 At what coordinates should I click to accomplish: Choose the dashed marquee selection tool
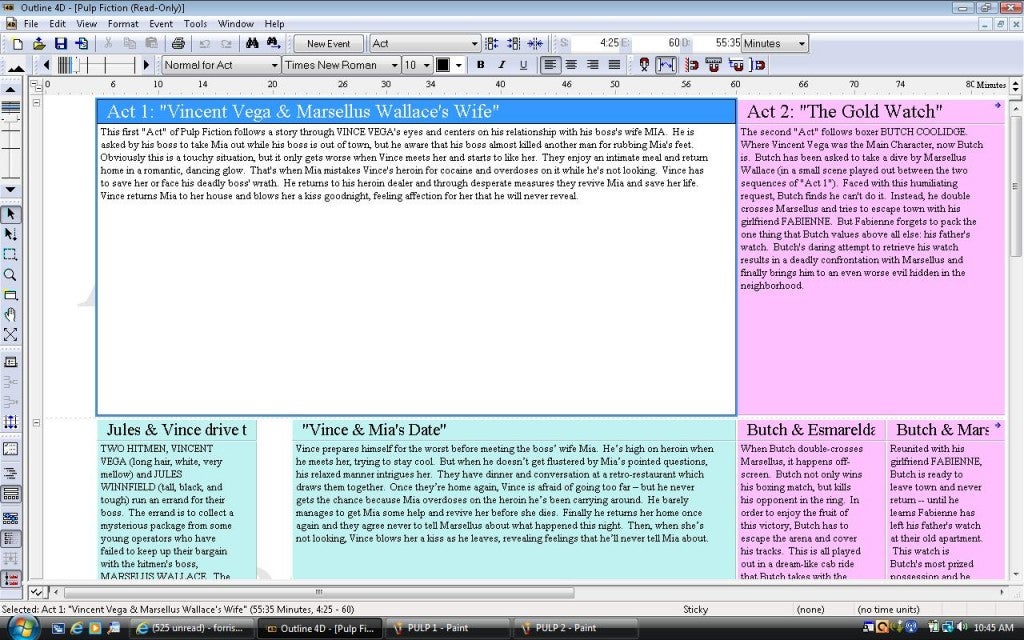(x=10, y=255)
